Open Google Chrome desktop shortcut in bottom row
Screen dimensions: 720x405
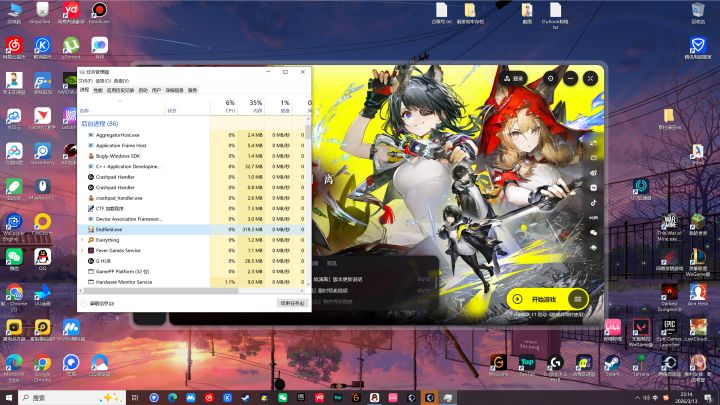coord(42,368)
